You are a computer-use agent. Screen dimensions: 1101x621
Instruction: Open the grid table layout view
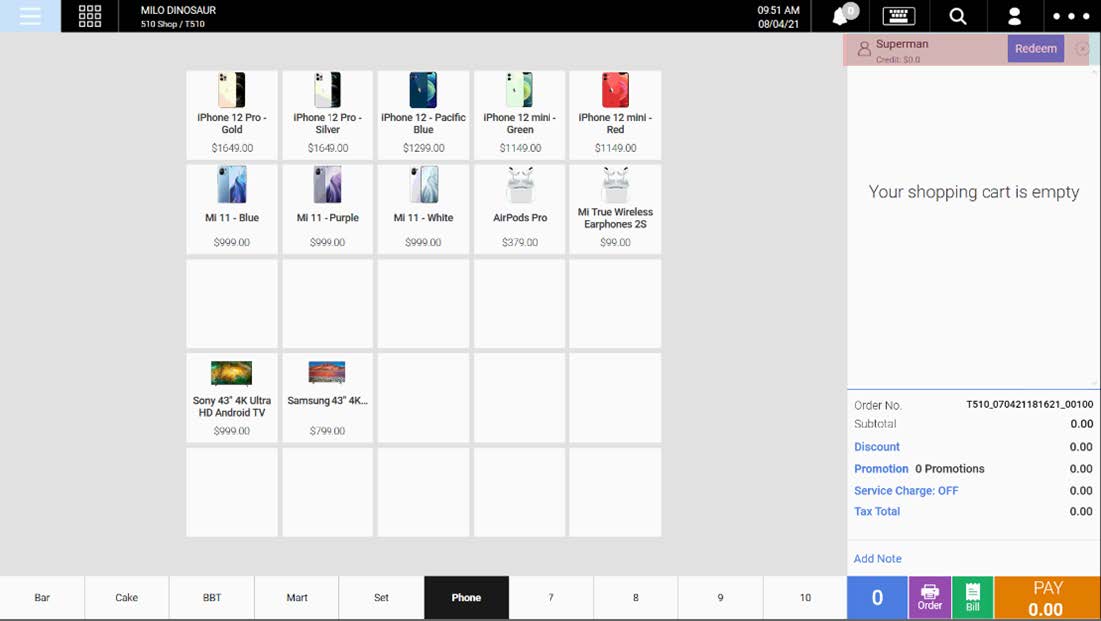tap(90, 15)
